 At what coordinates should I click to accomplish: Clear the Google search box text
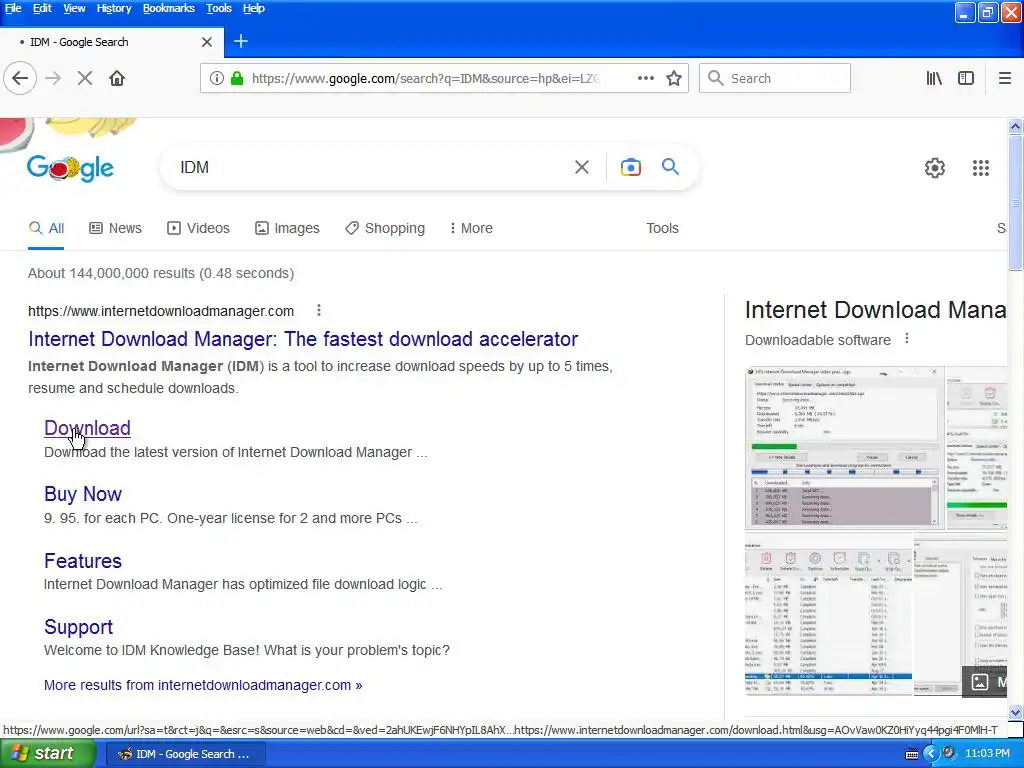pos(582,167)
